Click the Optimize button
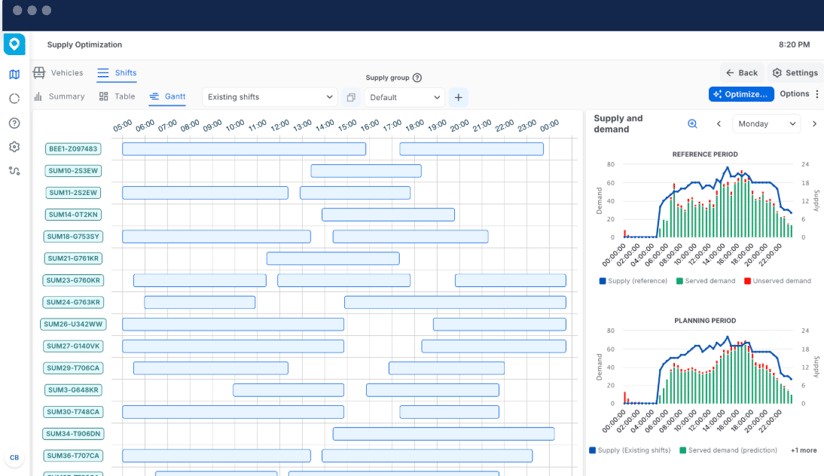The image size is (824, 476). [741, 94]
